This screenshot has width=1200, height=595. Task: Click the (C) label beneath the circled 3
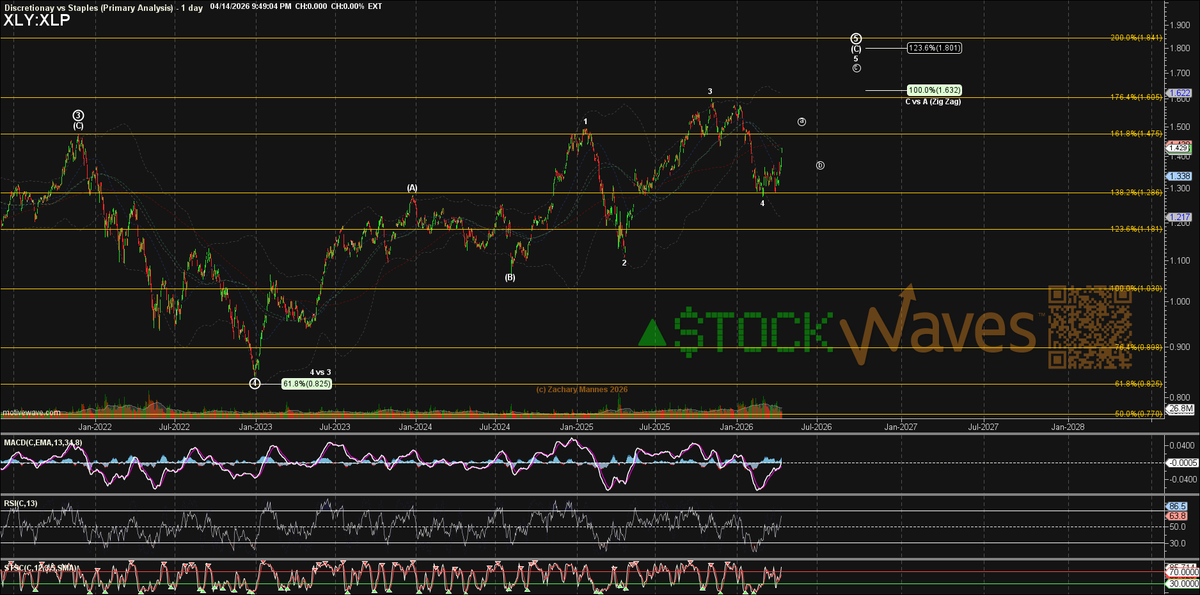[78, 126]
